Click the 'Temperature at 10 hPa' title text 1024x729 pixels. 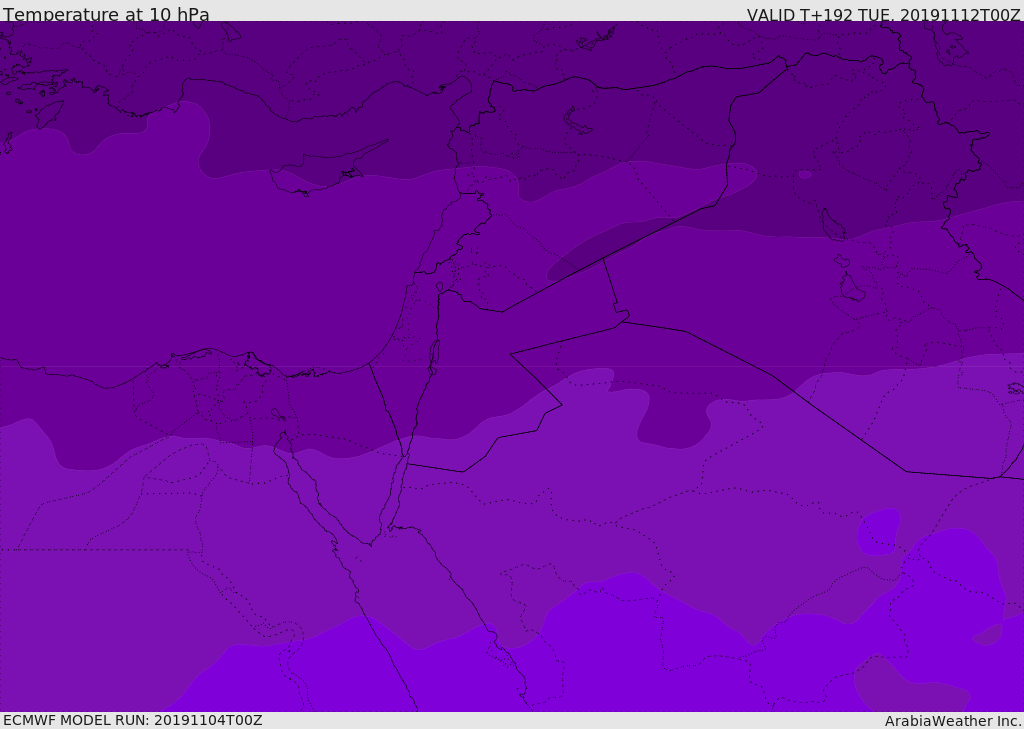106,14
